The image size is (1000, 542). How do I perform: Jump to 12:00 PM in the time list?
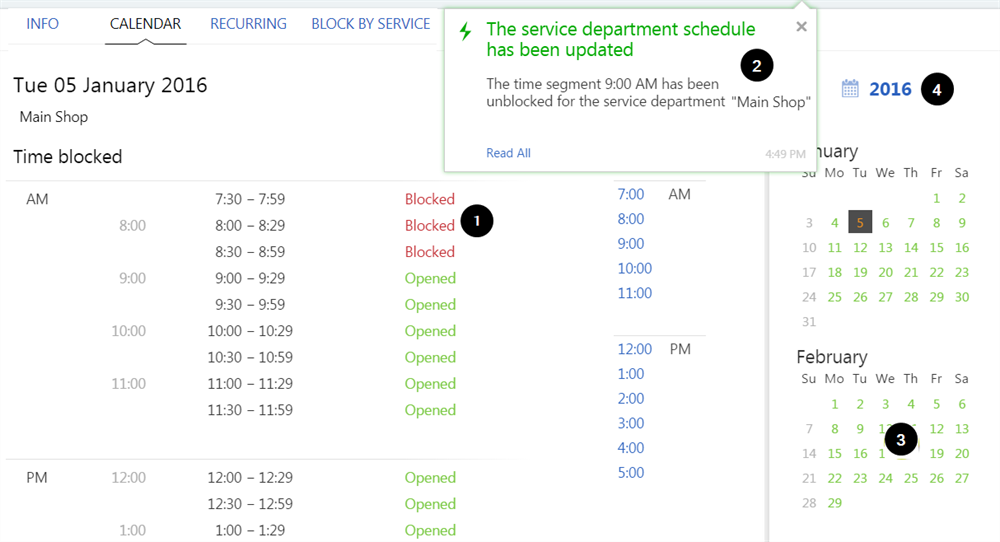point(635,349)
